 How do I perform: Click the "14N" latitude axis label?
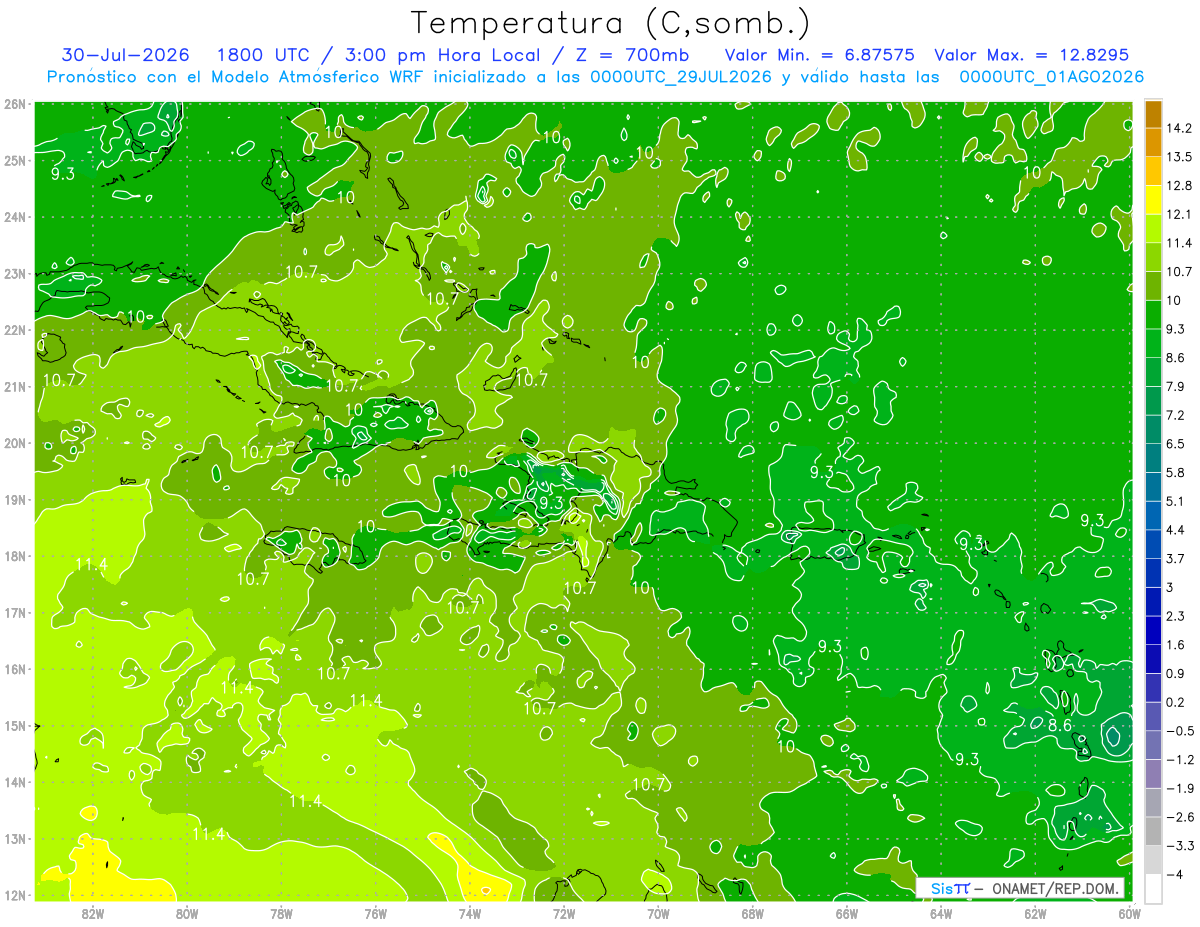click(x=16, y=782)
